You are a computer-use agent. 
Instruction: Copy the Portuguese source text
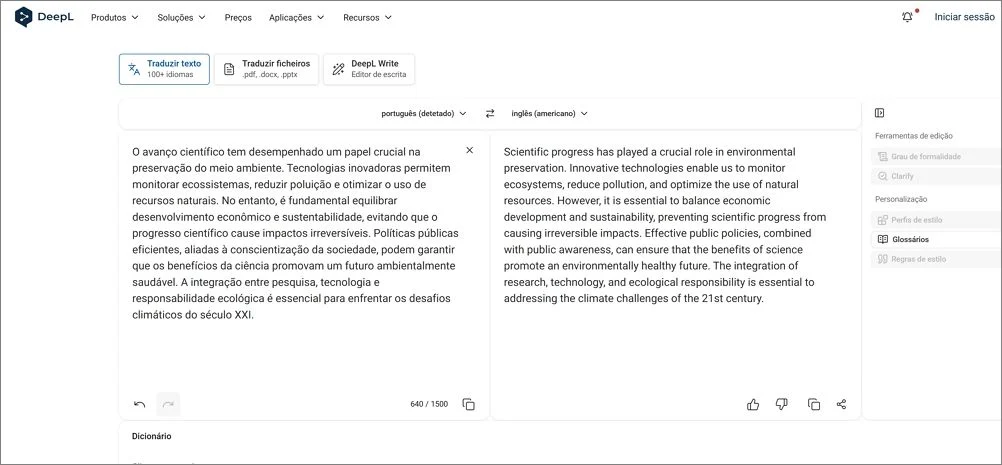click(x=469, y=404)
